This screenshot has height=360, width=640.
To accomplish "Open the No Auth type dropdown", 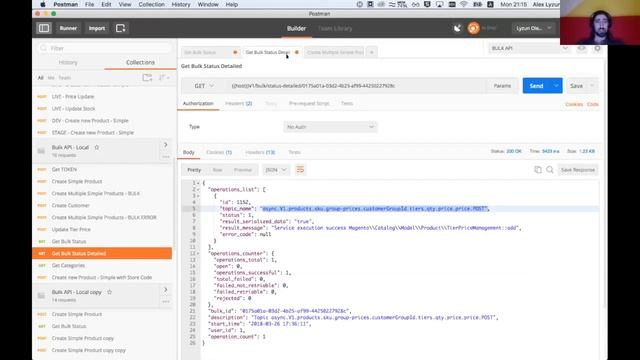I will (x=330, y=127).
